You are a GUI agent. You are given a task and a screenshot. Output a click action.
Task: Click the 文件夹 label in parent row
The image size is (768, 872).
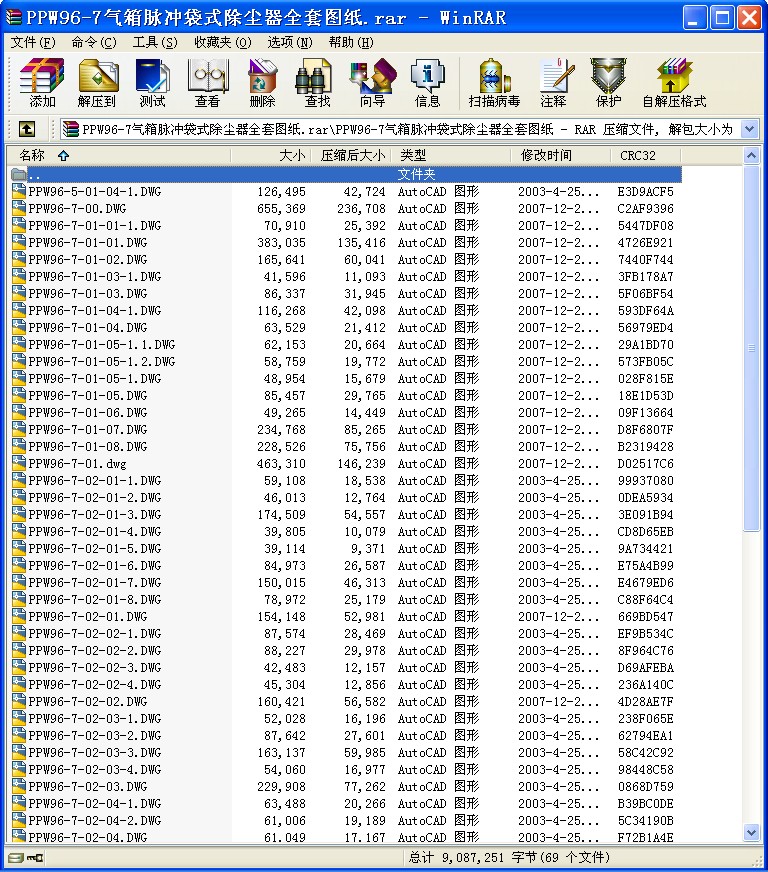coord(417,175)
